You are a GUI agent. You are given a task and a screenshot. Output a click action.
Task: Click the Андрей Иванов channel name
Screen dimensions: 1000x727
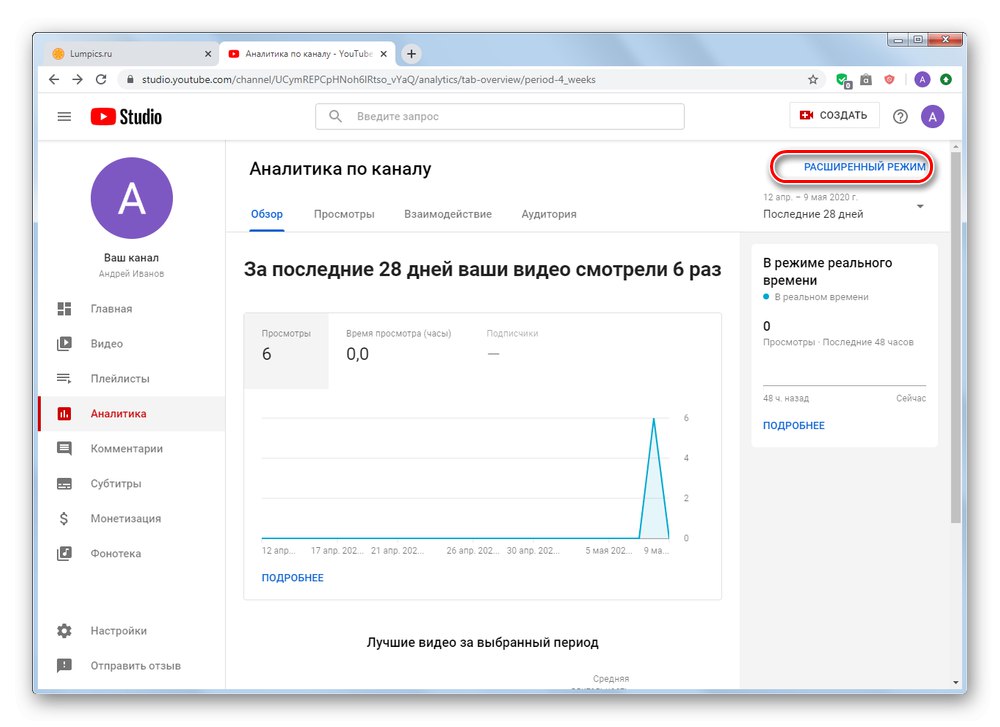[x=131, y=274]
